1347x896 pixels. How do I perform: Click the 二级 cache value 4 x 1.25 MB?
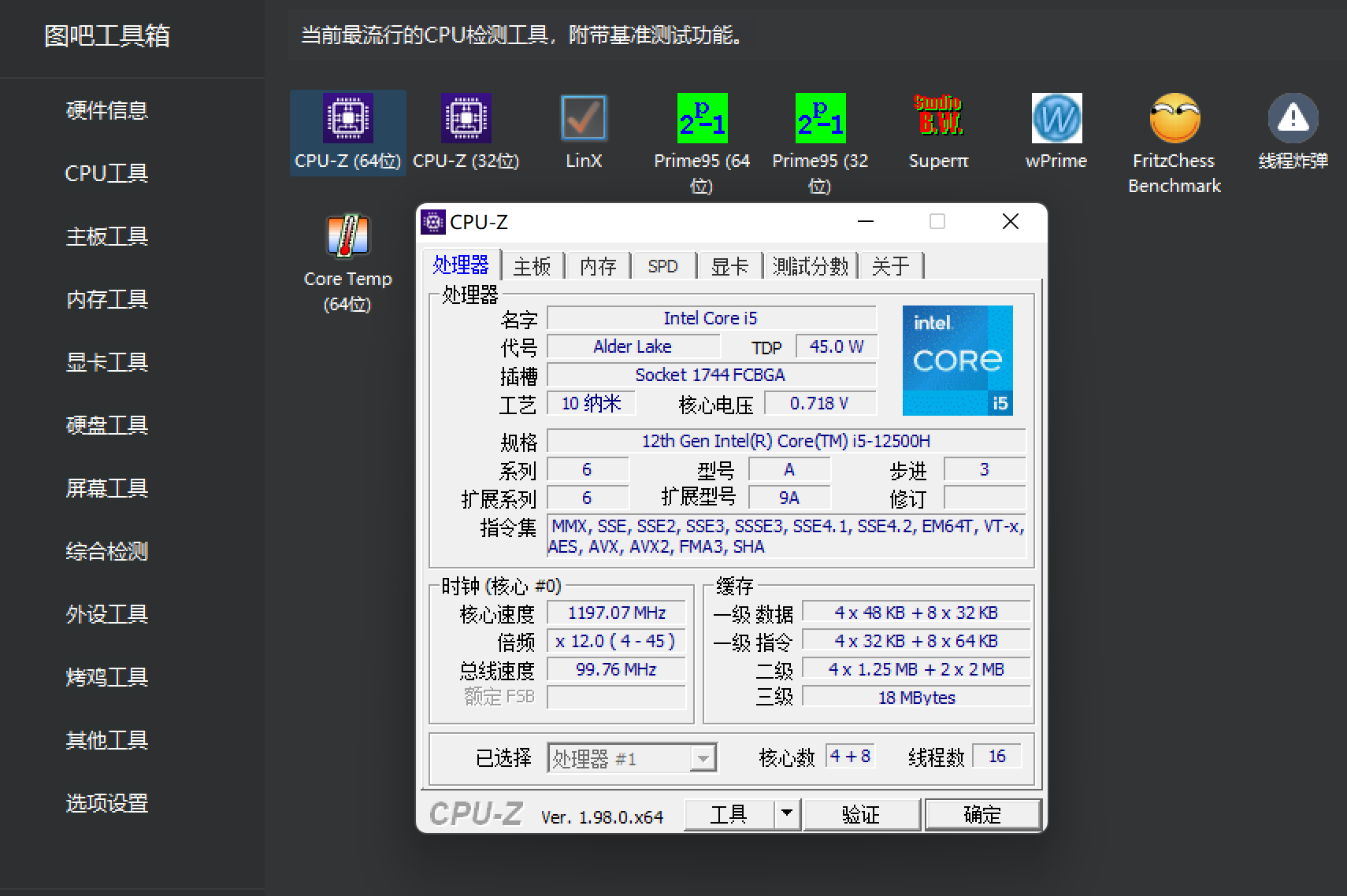tap(916, 669)
